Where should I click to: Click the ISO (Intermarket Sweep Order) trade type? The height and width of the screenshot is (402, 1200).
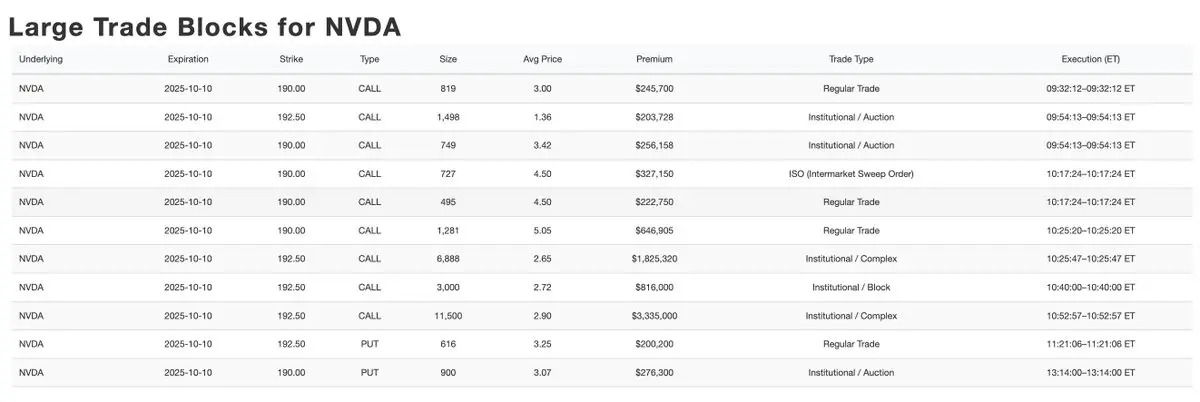851,173
